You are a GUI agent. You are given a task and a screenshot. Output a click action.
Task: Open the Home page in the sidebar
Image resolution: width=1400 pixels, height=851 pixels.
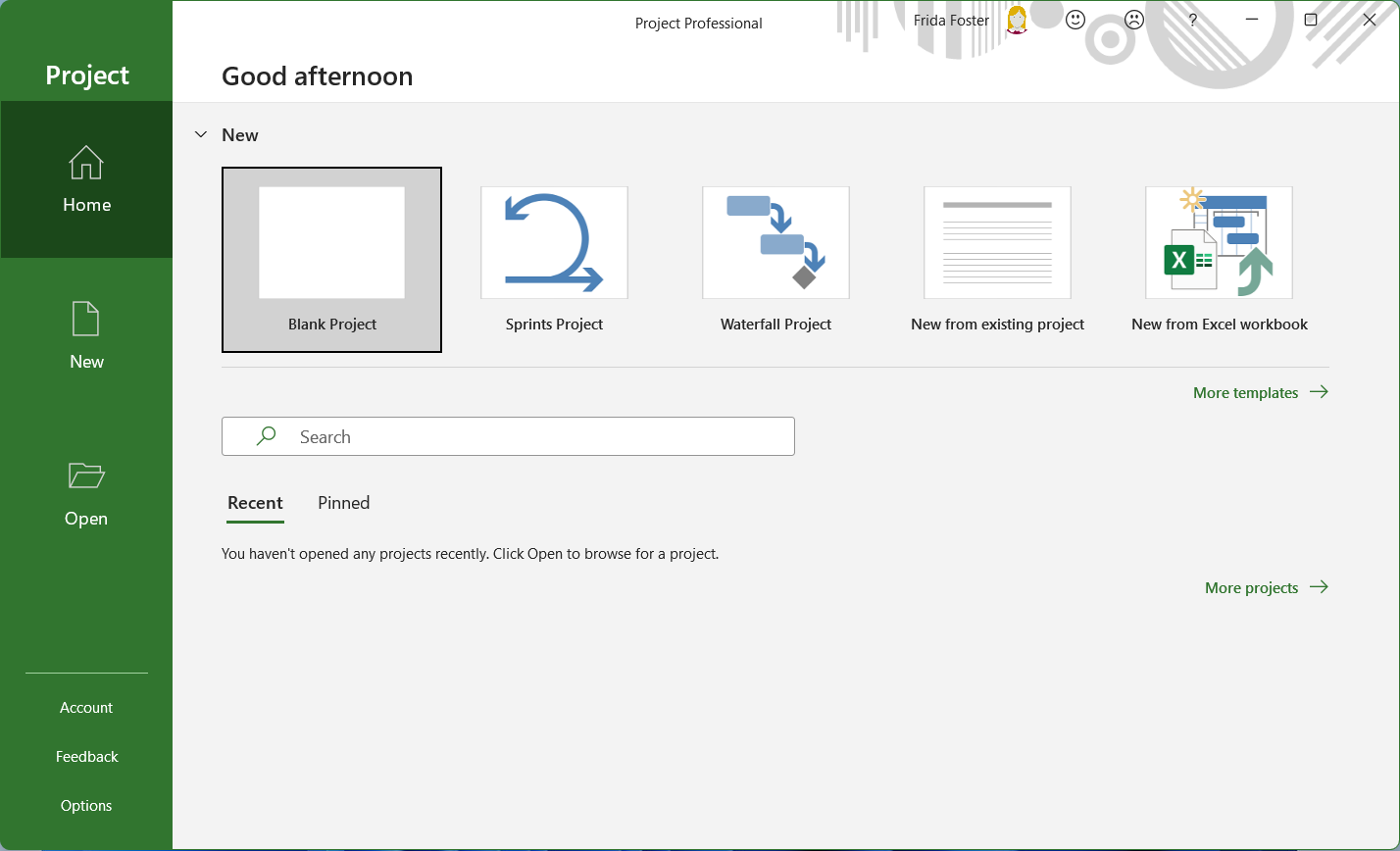pos(86,179)
